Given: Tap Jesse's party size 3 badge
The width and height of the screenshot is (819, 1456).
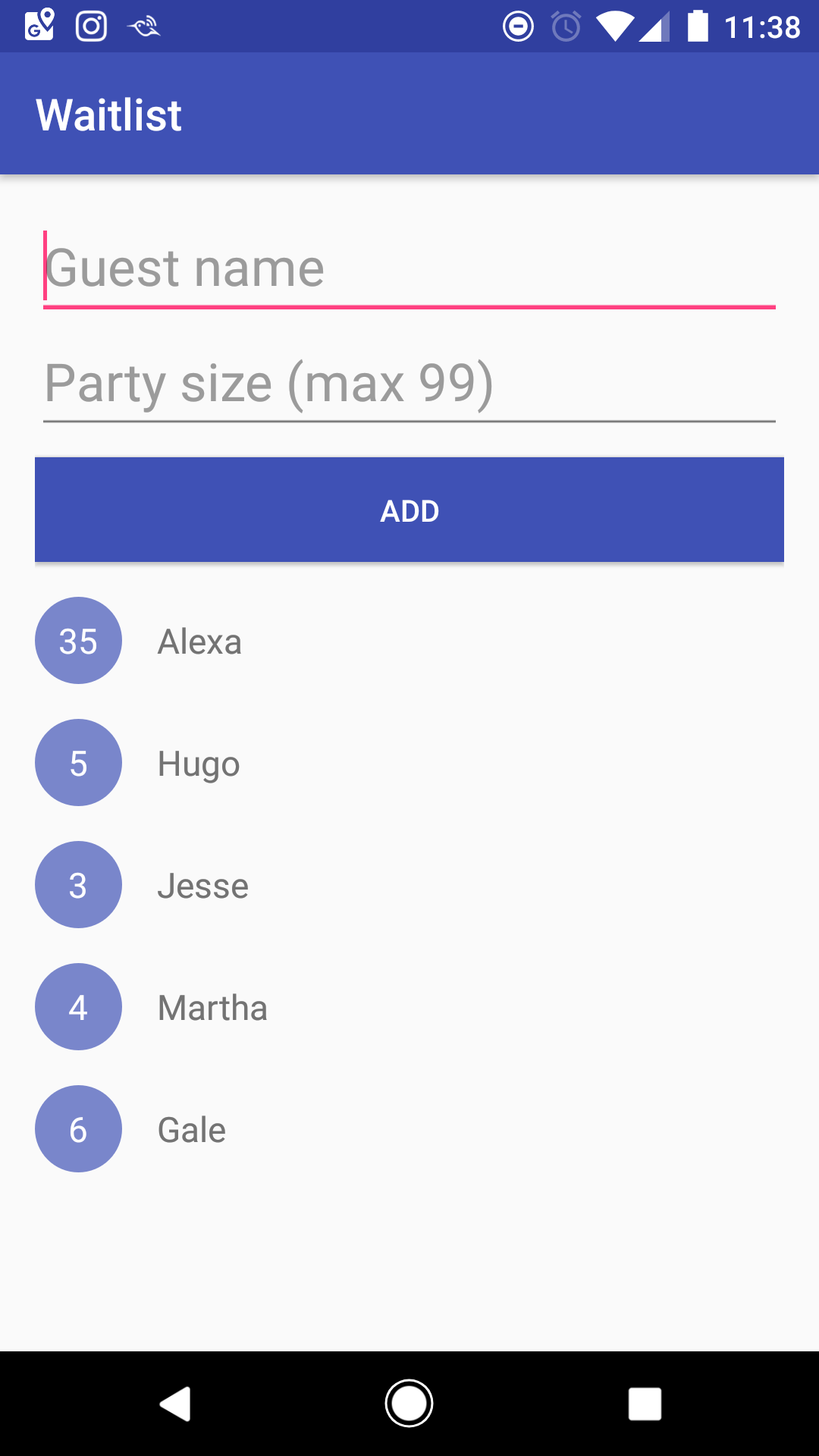Looking at the screenshot, I should coord(78,885).
